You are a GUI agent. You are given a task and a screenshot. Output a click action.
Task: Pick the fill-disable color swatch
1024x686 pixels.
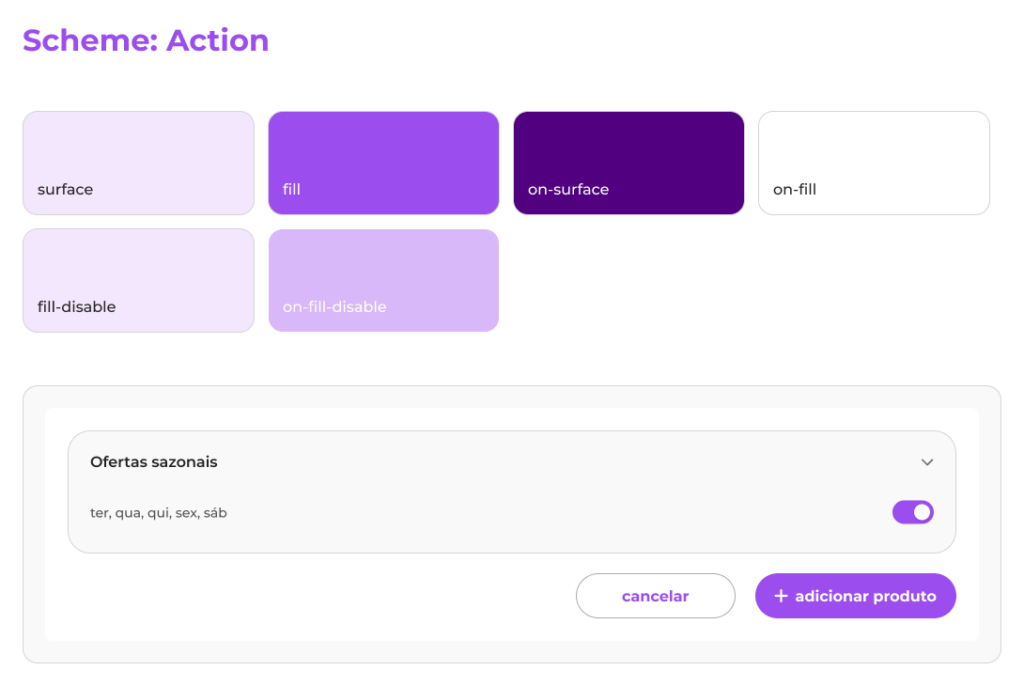pyautogui.click(x=138, y=268)
